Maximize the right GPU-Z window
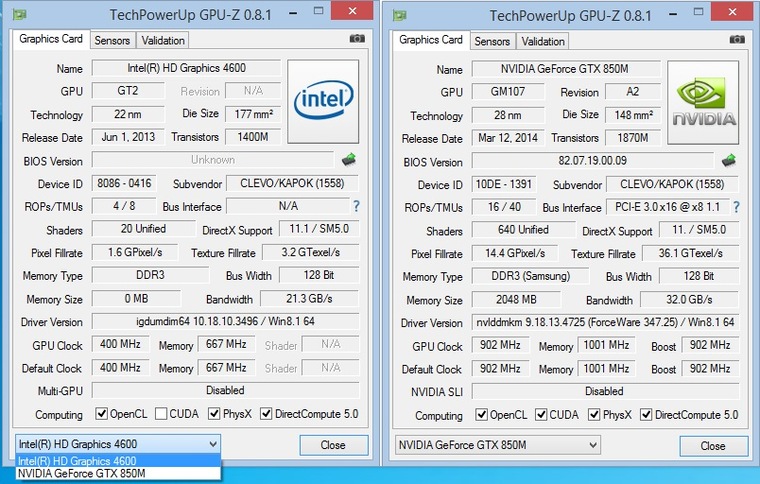The width and height of the screenshot is (760, 484). coord(698,12)
